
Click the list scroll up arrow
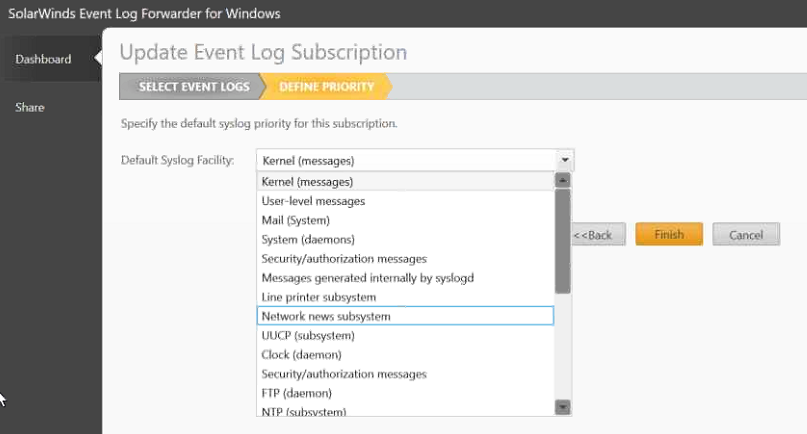[563, 180]
